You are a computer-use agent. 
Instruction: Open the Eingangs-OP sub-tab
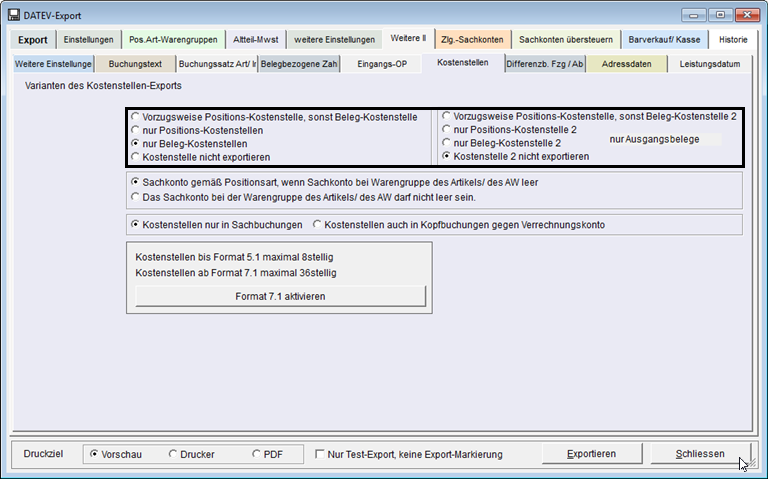click(x=382, y=64)
